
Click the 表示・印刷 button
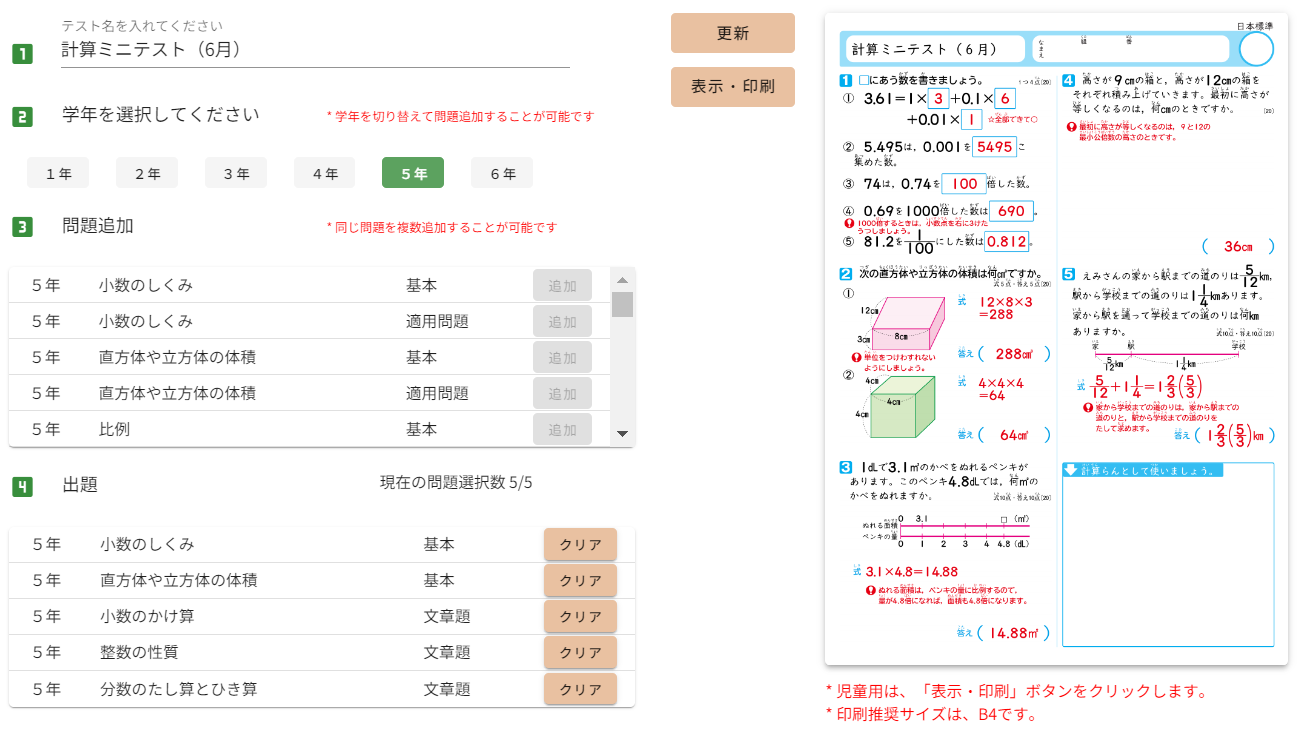(x=733, y=87)
